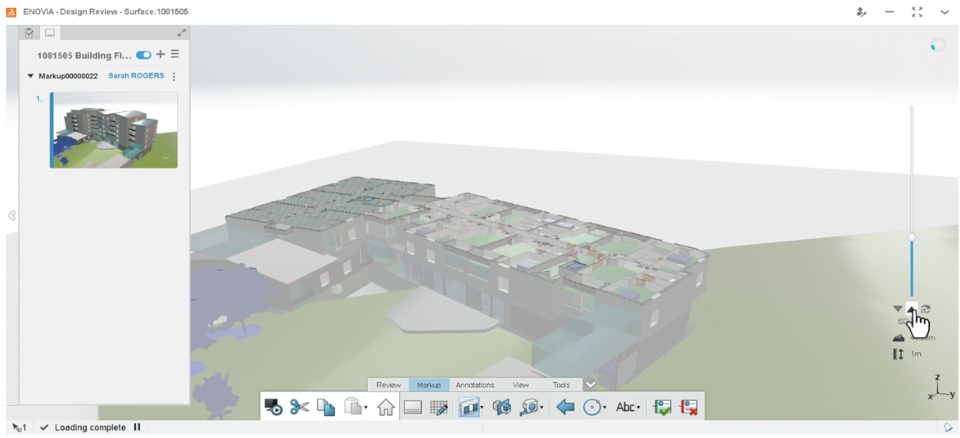Viewport: 960px width, 438px height.
Task: Expand the side panel with arrows icon
Action: tap(181, 32)
